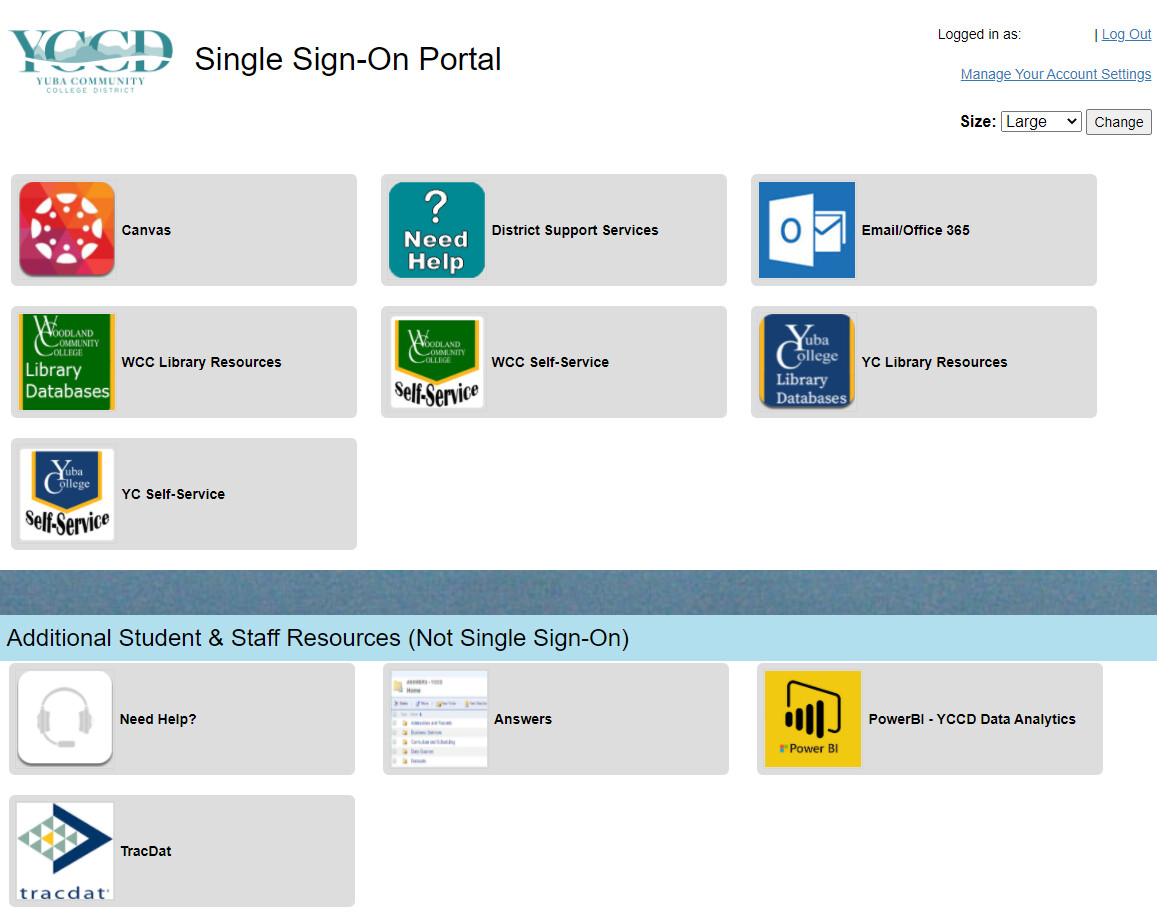Click the YC Library Resources label

934,362
